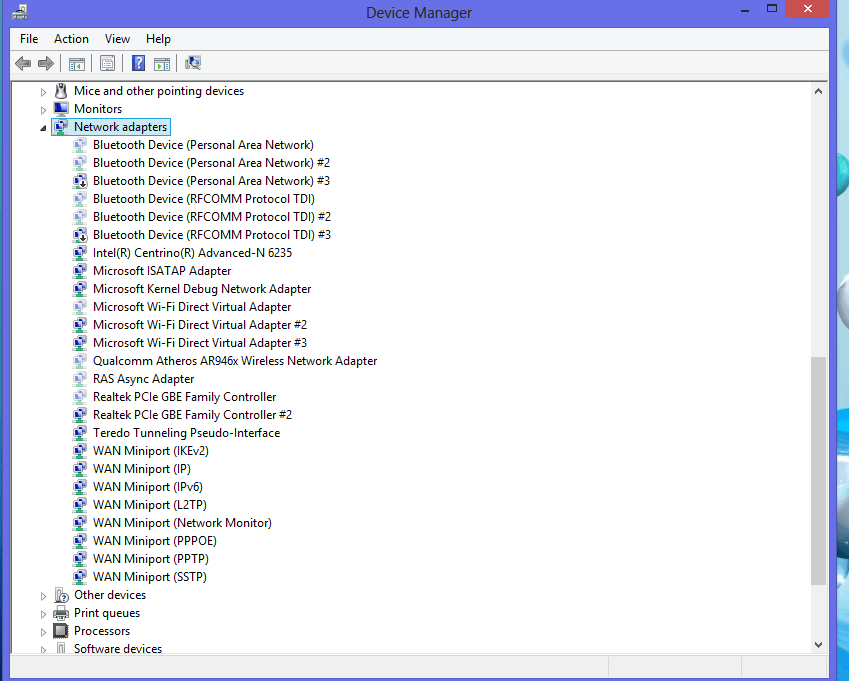
Task: Expand Mice and other pointing devices
Action: 43,92
